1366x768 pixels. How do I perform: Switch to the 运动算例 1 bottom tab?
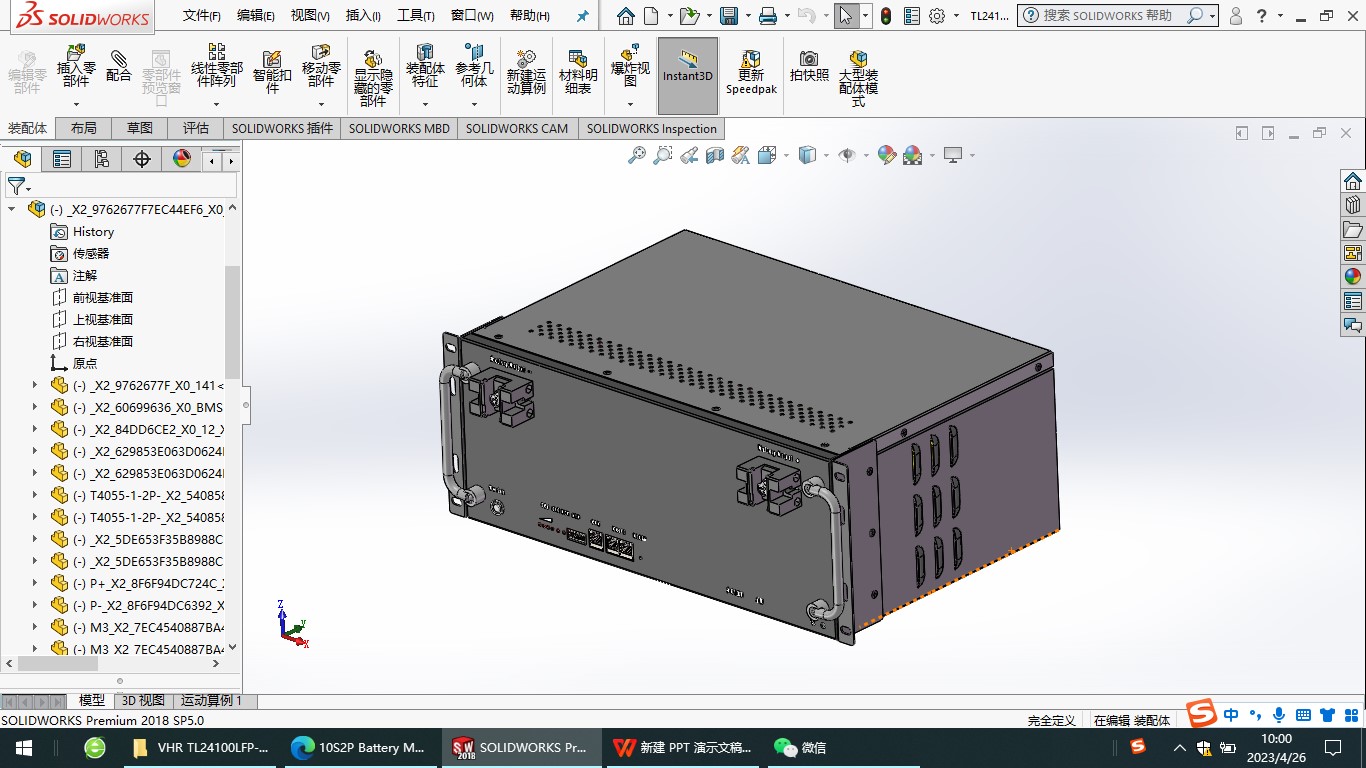click(211, 701)
